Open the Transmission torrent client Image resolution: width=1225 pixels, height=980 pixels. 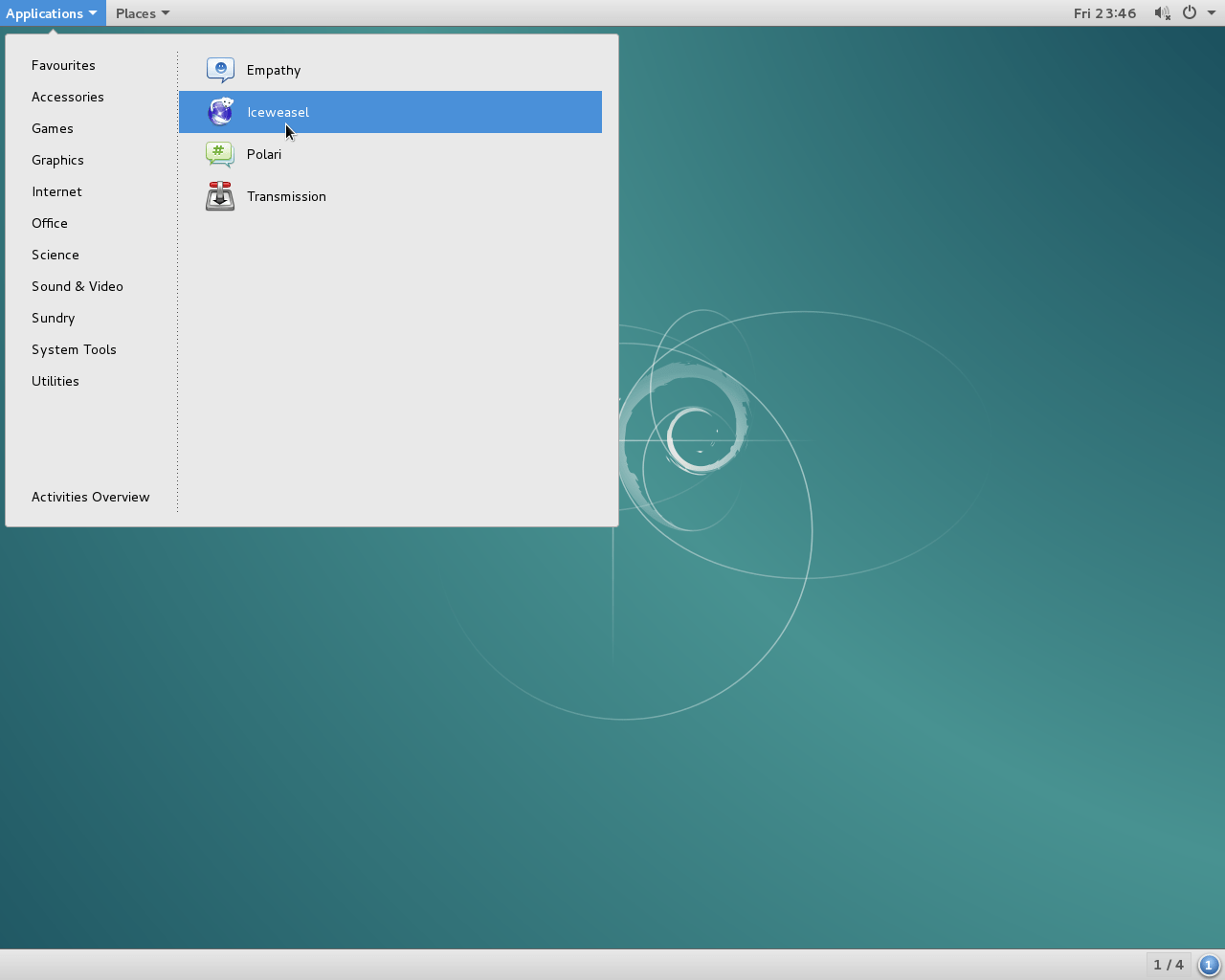[x=286, y=196]
